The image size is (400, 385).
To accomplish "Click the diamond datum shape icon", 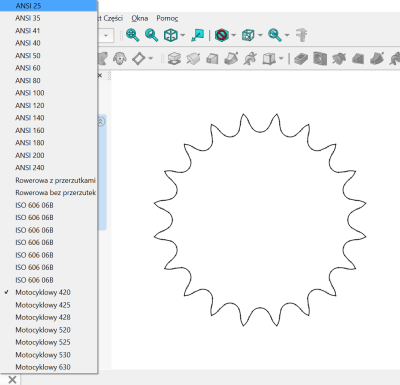I will click(139, 59).
